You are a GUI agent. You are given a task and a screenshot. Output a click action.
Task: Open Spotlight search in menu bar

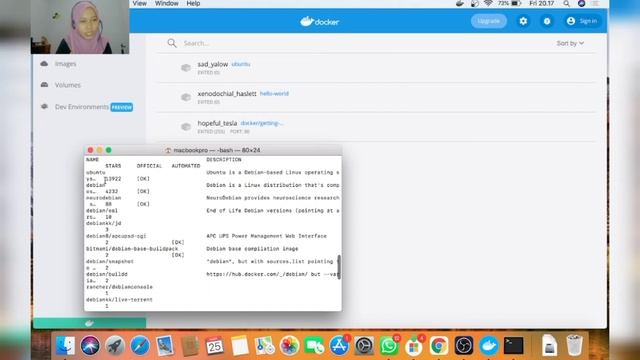567,3
